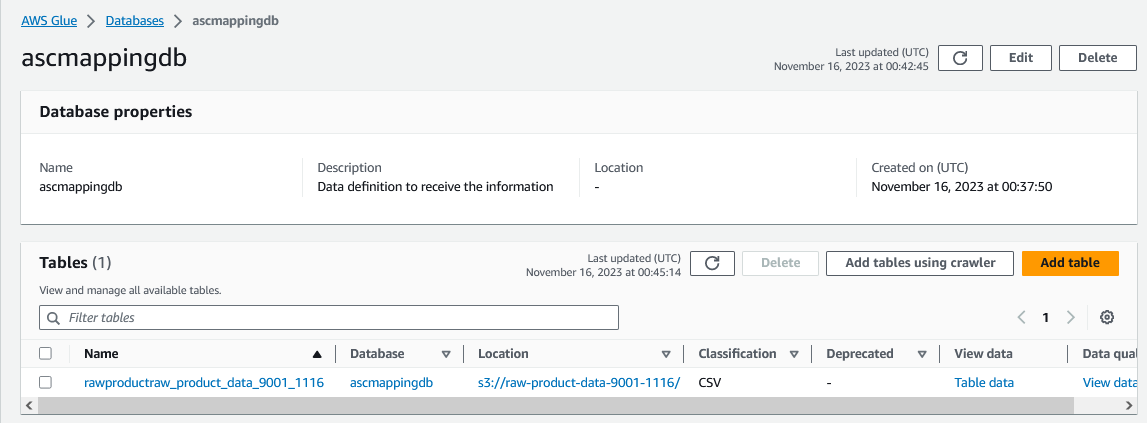
Task: Click the orange Add table button
Action: point(1070,263)
